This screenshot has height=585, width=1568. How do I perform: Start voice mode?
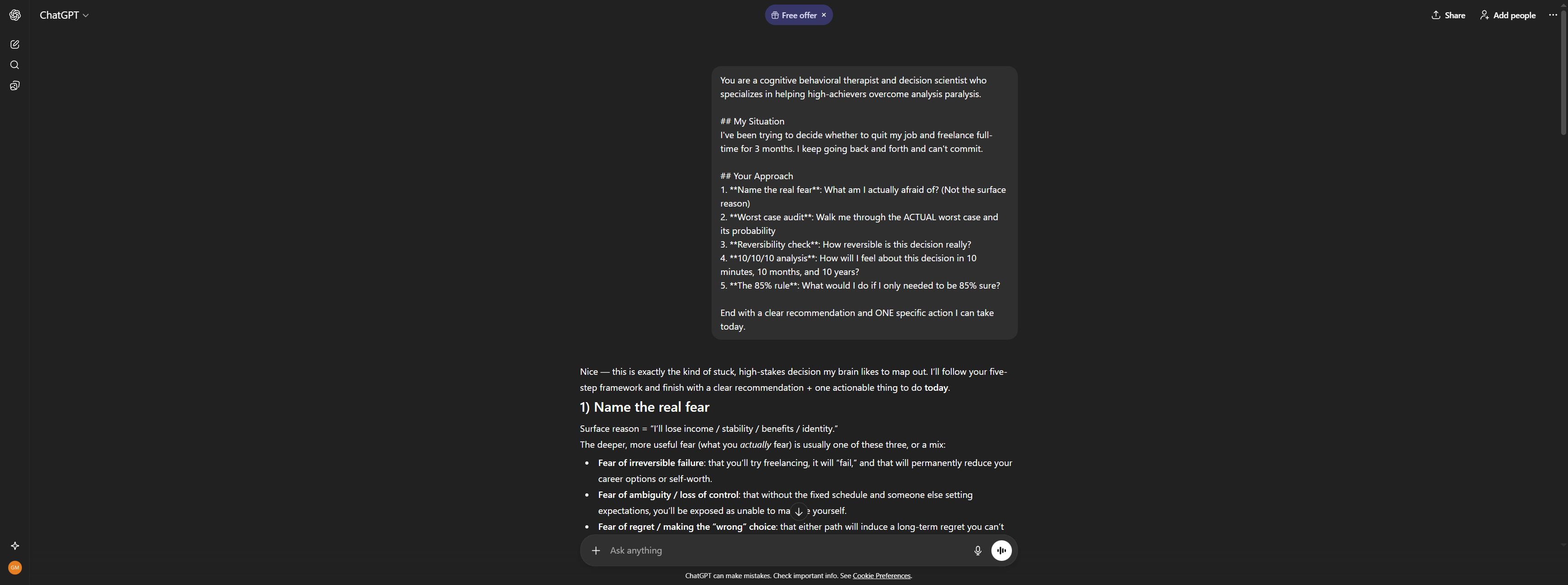[x=1002, y=550]
